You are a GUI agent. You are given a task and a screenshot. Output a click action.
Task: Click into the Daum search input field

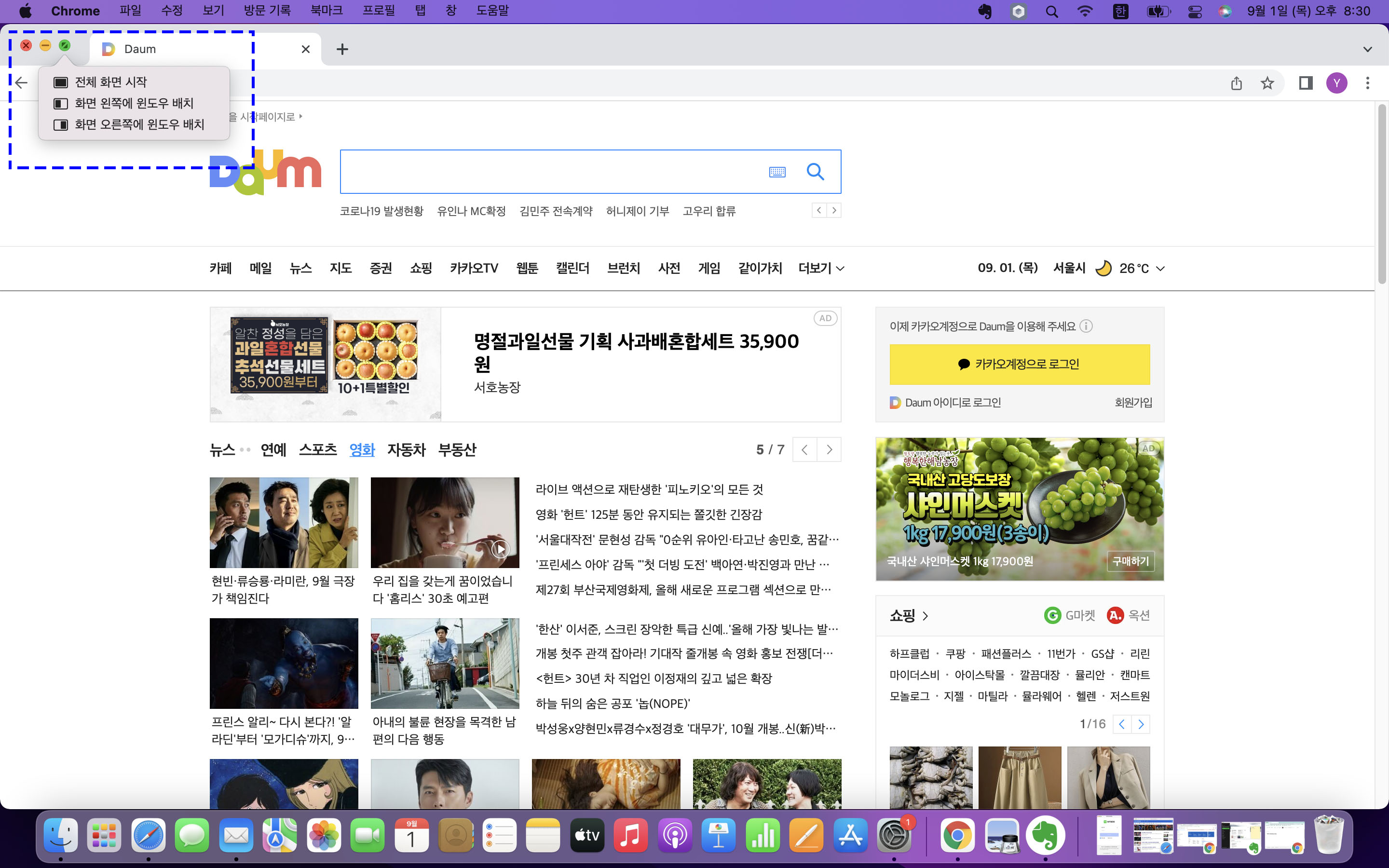(551, 172)
